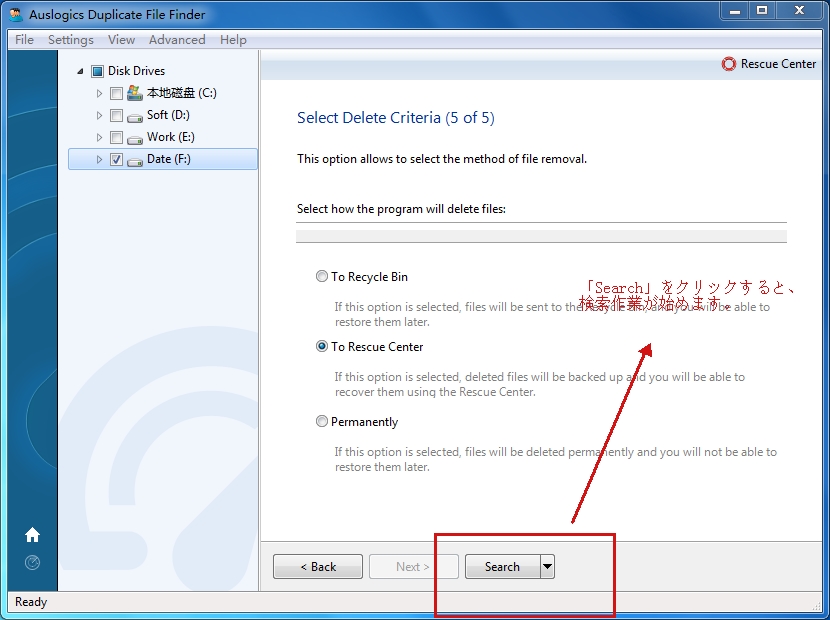Click the Work (E:) drive icon
This screenshot has height=620, width=830.
tap(135, 138)
